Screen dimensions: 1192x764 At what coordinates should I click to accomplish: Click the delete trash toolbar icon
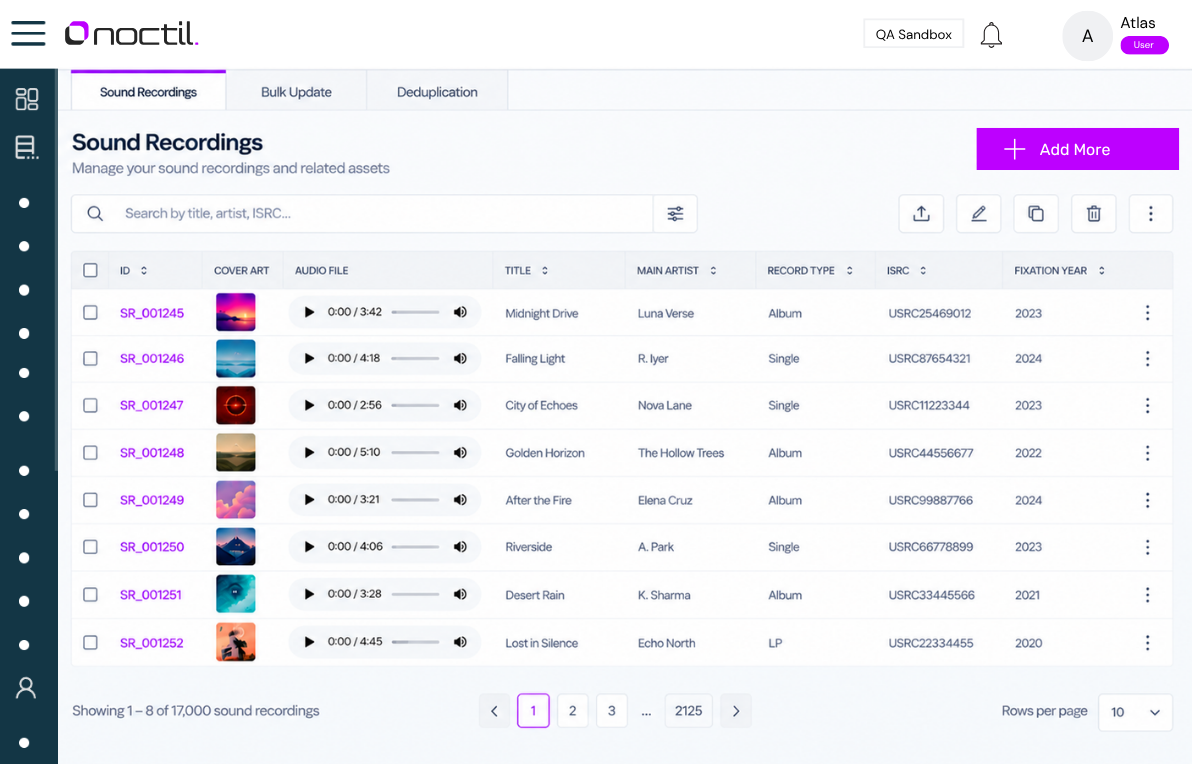[1093, 214]
